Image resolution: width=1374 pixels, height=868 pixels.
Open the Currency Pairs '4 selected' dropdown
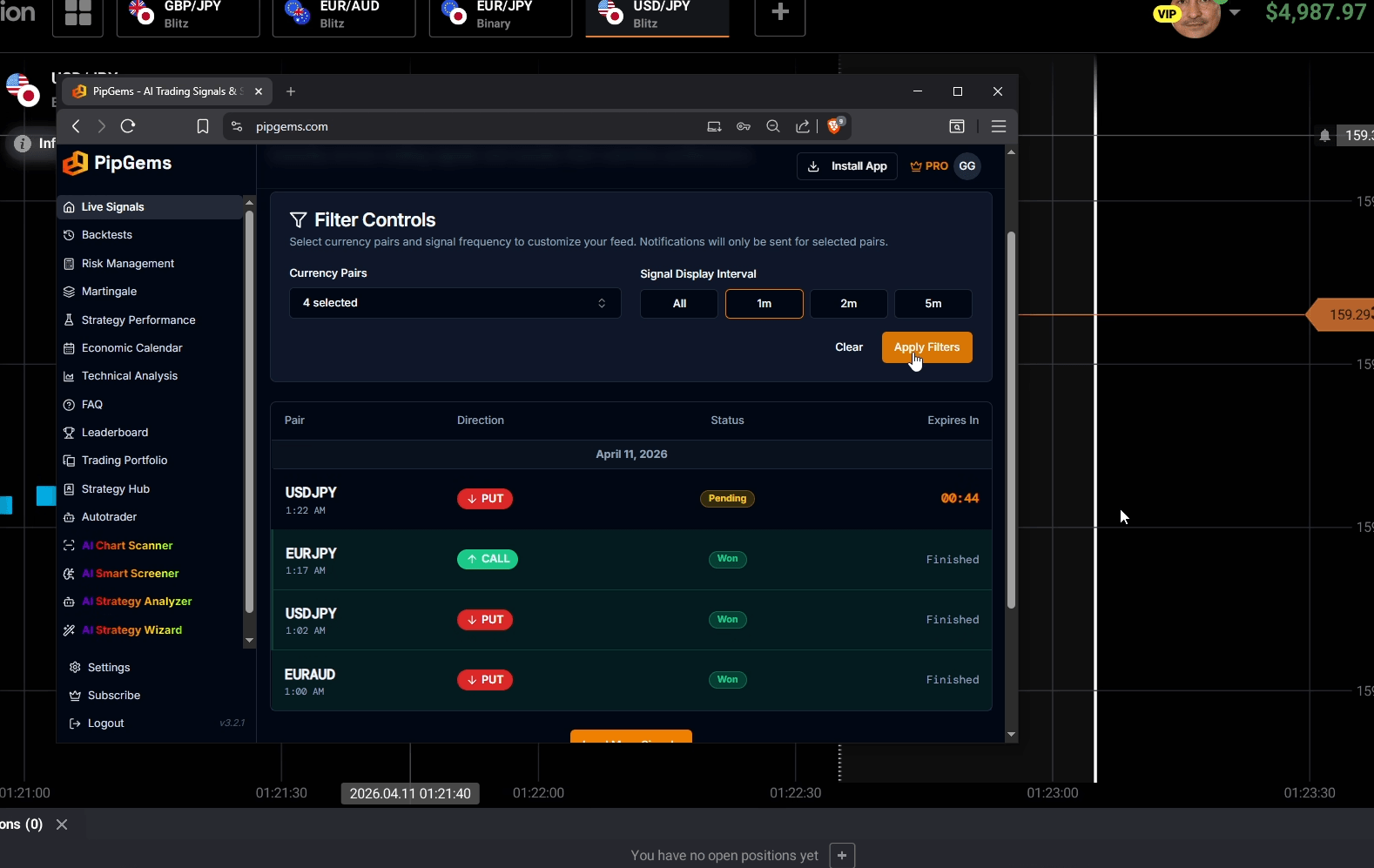pos(455,303)
